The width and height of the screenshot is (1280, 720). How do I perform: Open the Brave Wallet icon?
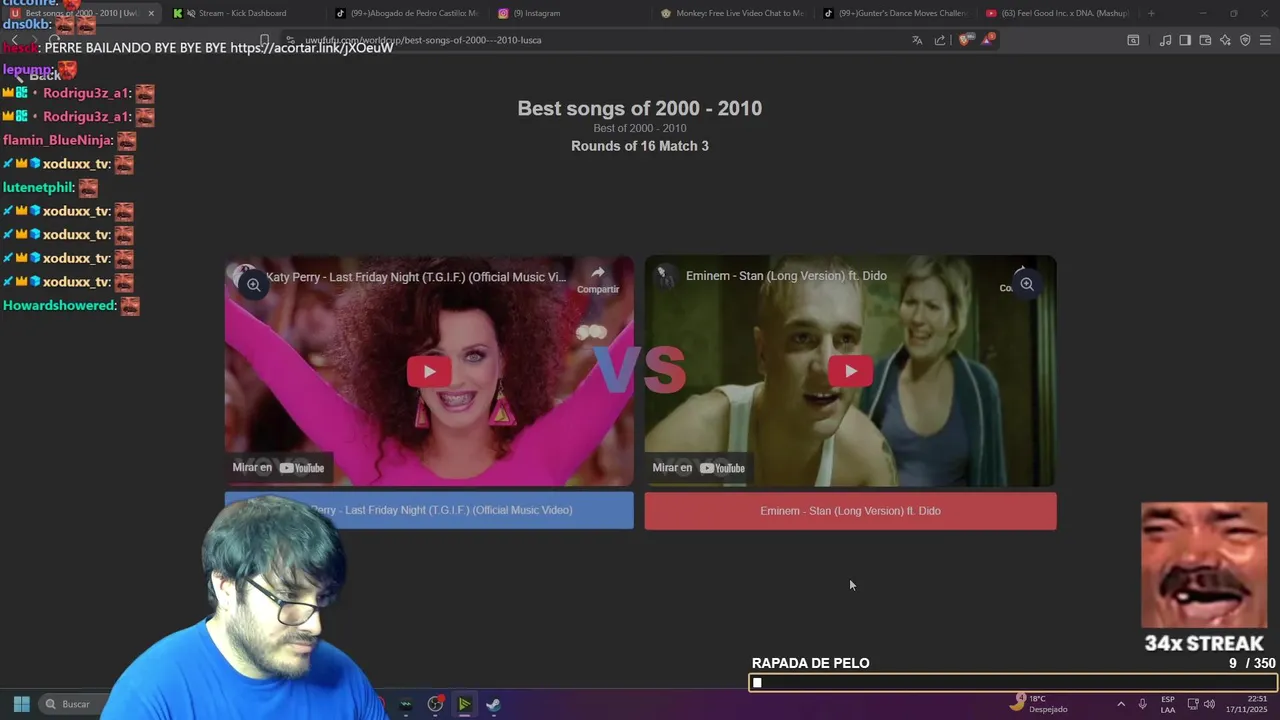point(1205,40)
